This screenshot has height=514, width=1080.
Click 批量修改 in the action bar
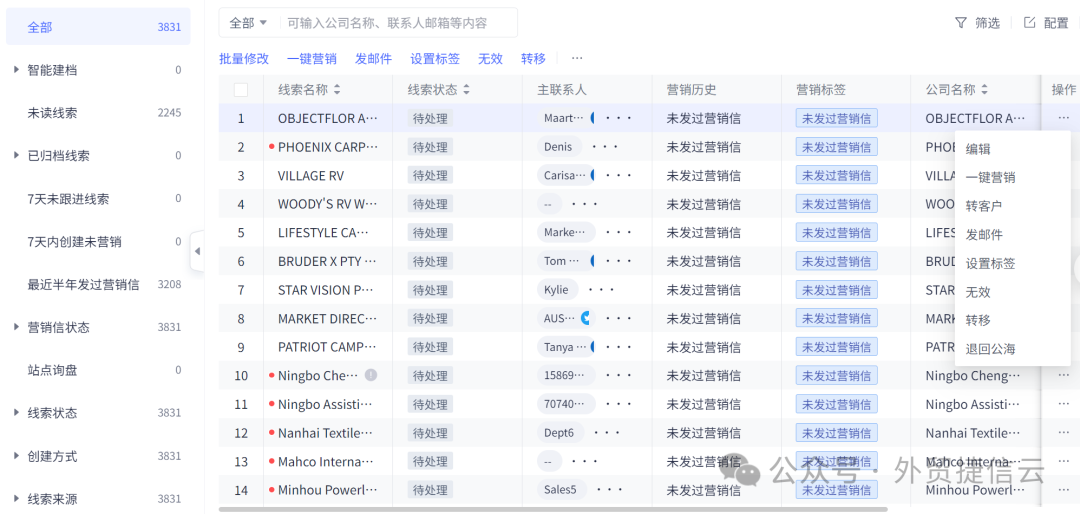[x=244, y=59]
